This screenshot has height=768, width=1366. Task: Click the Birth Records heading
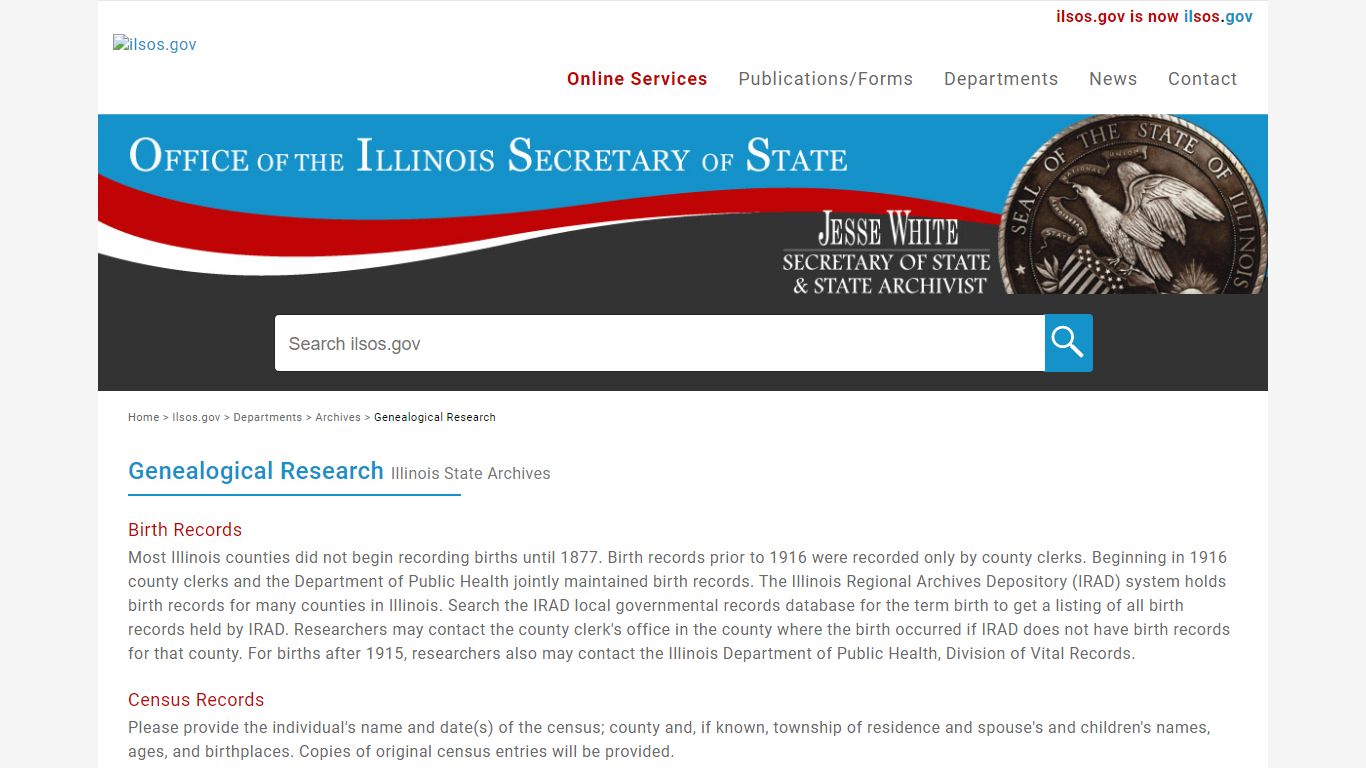pyautogui.click(x=185, y=530)
